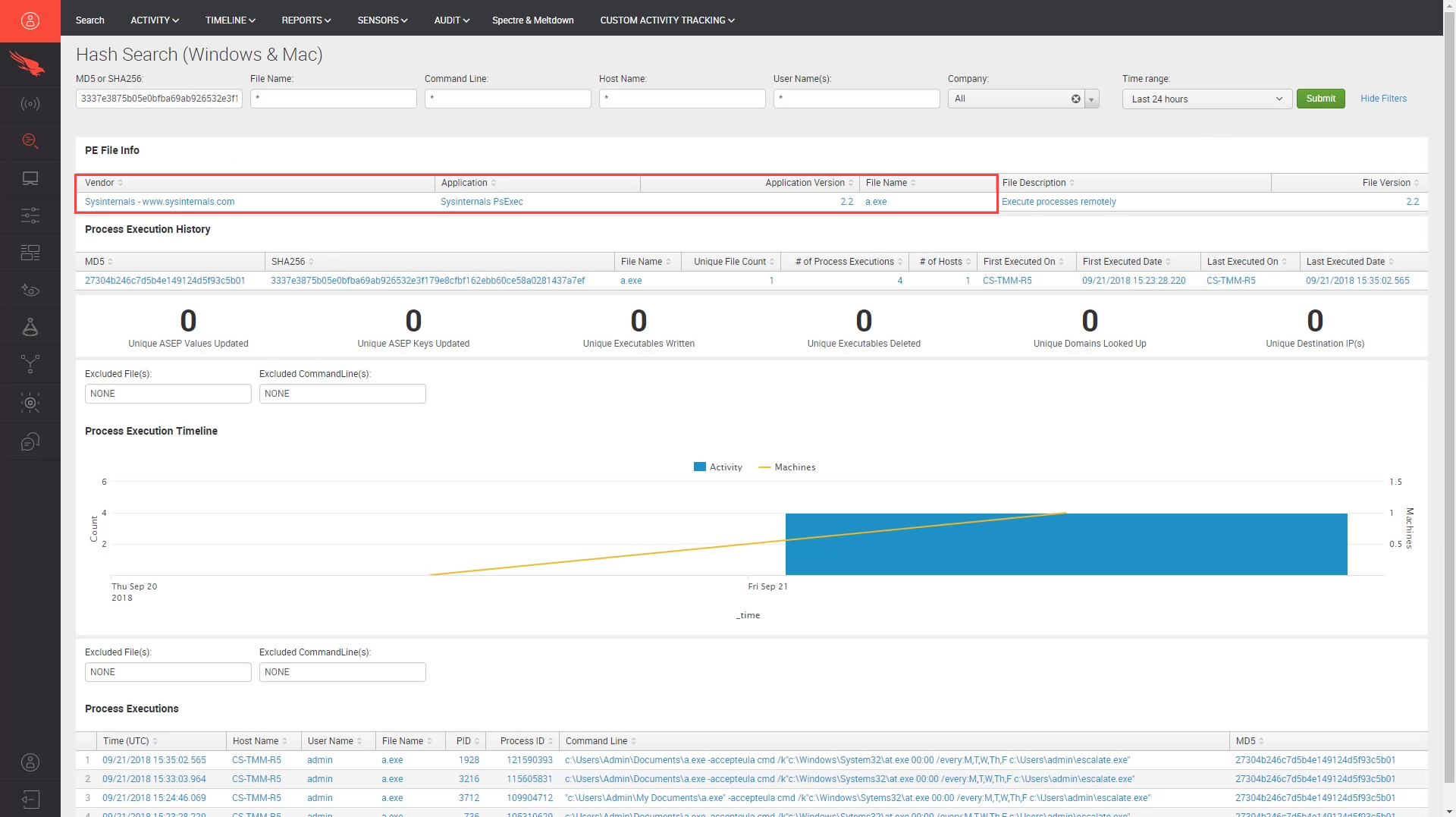Focus the File Name filter field
Screen dimensions: 1456x817
[333, 99]
